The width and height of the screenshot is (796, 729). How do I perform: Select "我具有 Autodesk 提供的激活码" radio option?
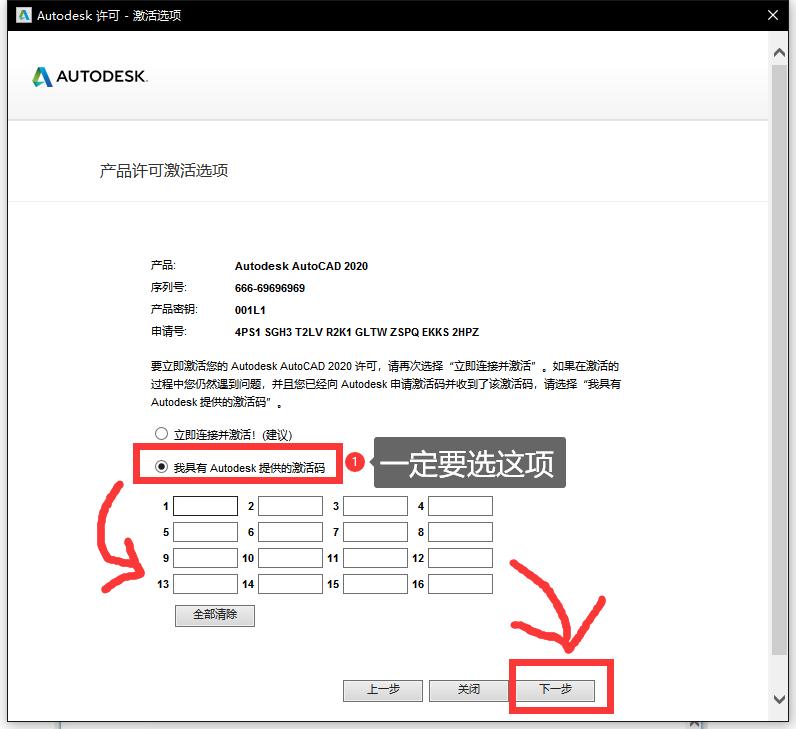coord(161,467)
